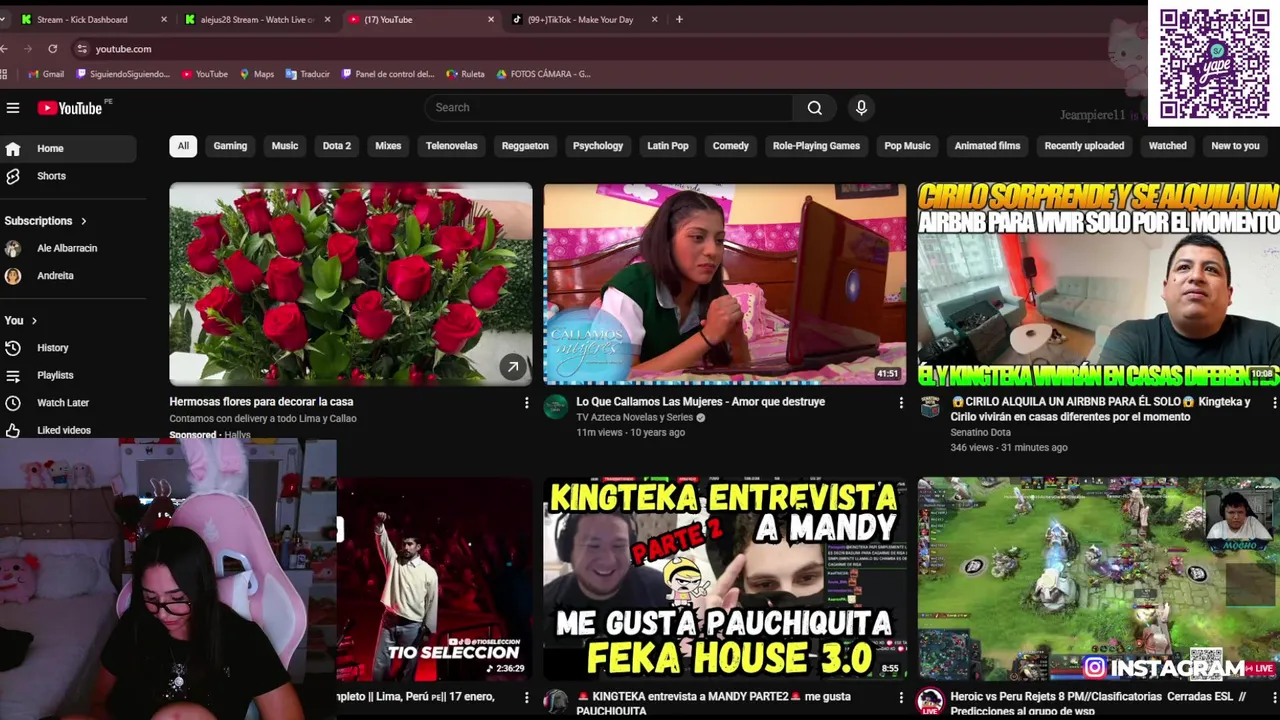Open Liked videos in the sidebar
The image size is (1280, 720).
(68, 430)
